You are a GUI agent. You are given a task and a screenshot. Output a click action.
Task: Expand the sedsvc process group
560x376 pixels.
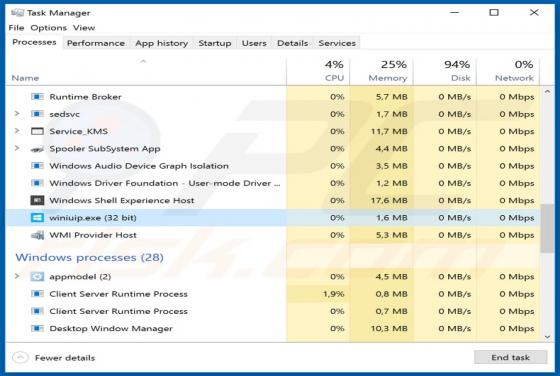click(x=17, y=114)
